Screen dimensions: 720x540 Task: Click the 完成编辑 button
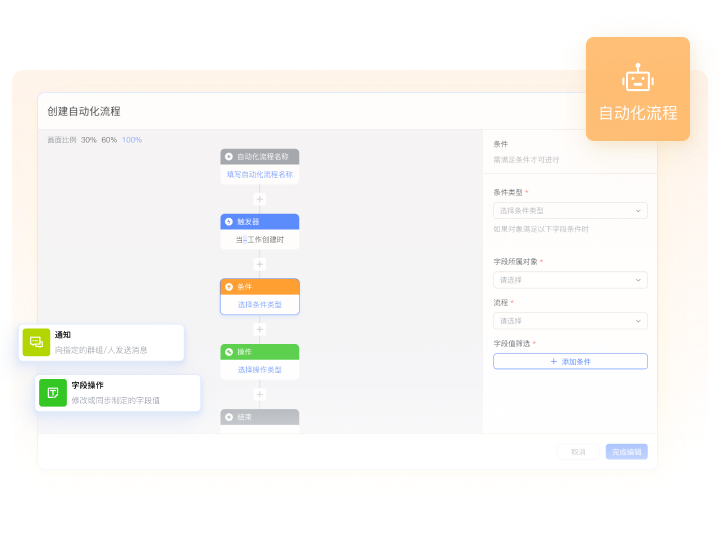tap(627, 452)
